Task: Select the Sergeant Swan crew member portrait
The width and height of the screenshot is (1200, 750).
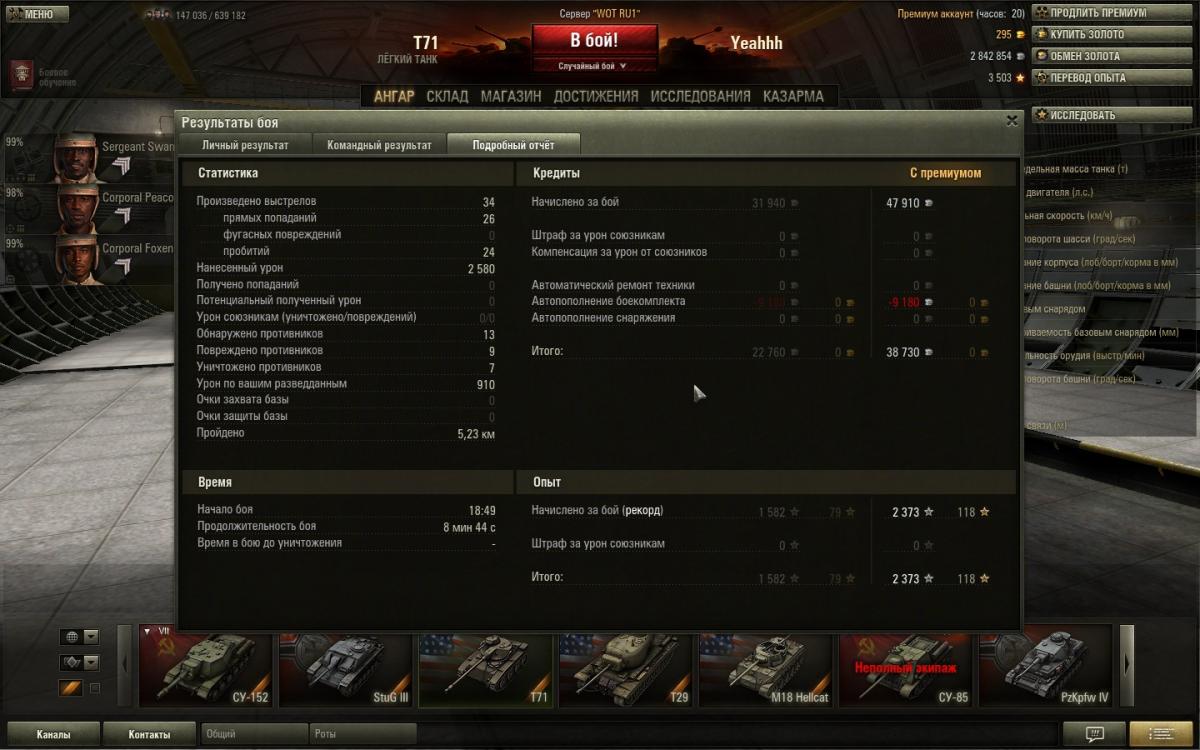Action: coord(75,158)
